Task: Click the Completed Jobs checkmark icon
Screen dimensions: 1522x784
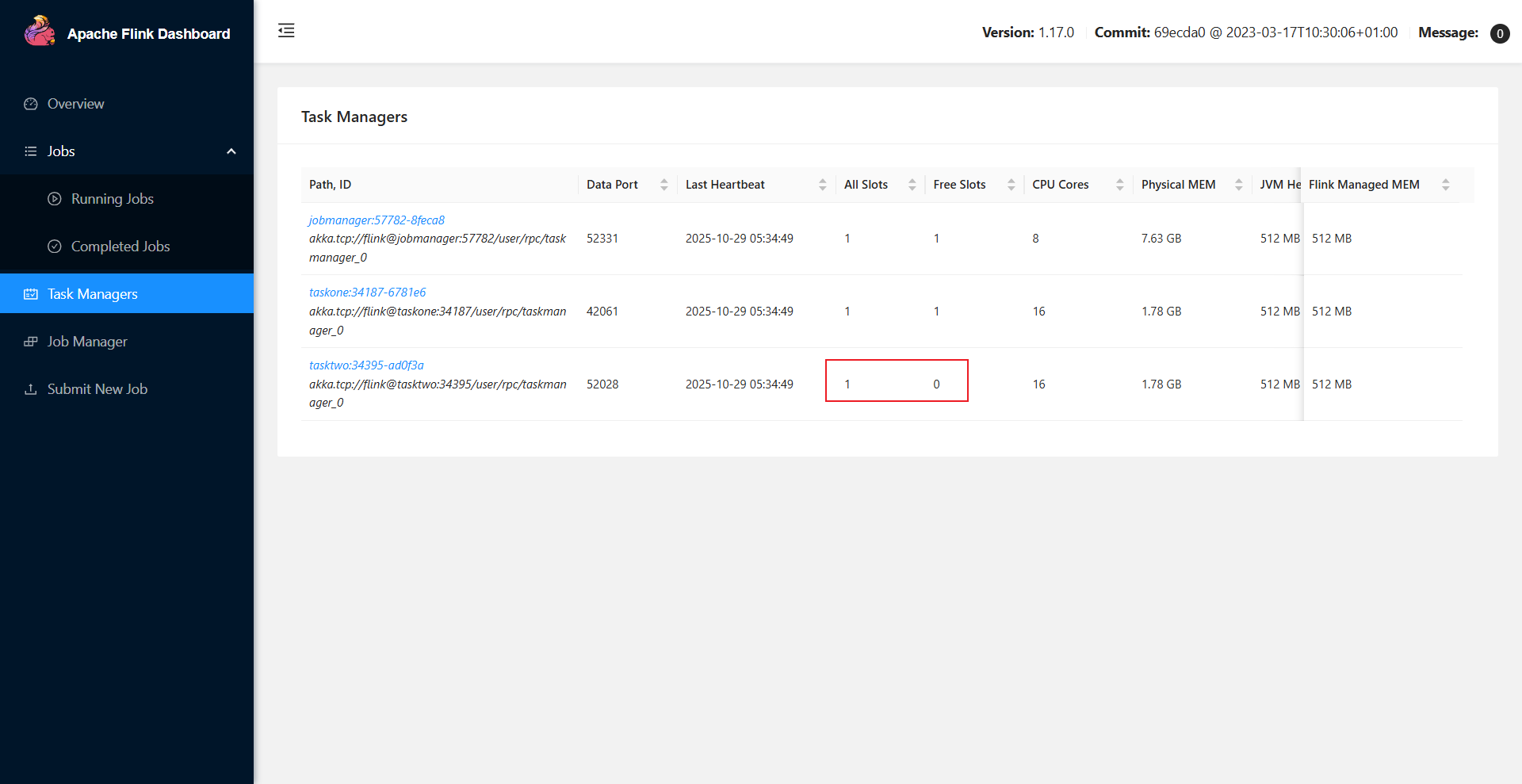Action: click(55, 247)
